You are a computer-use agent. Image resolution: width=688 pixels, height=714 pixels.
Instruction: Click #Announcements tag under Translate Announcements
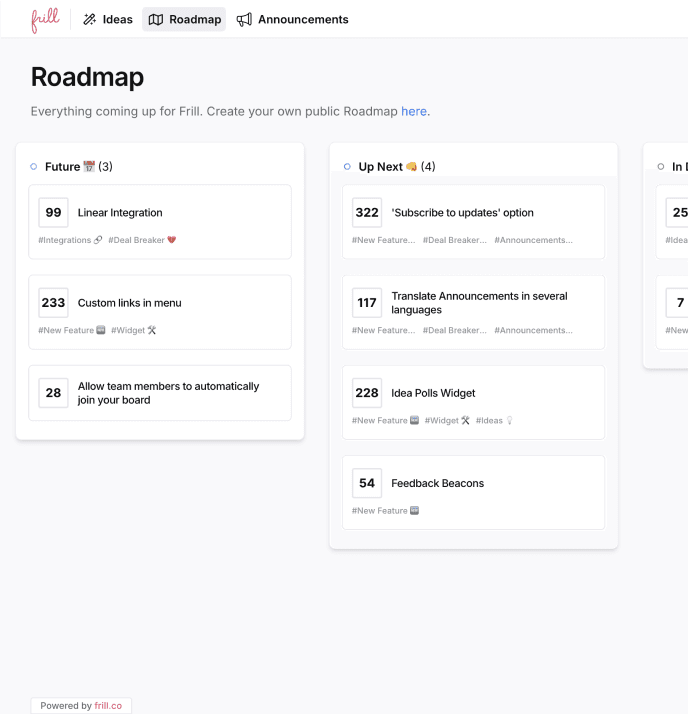(x=534, y=330)
